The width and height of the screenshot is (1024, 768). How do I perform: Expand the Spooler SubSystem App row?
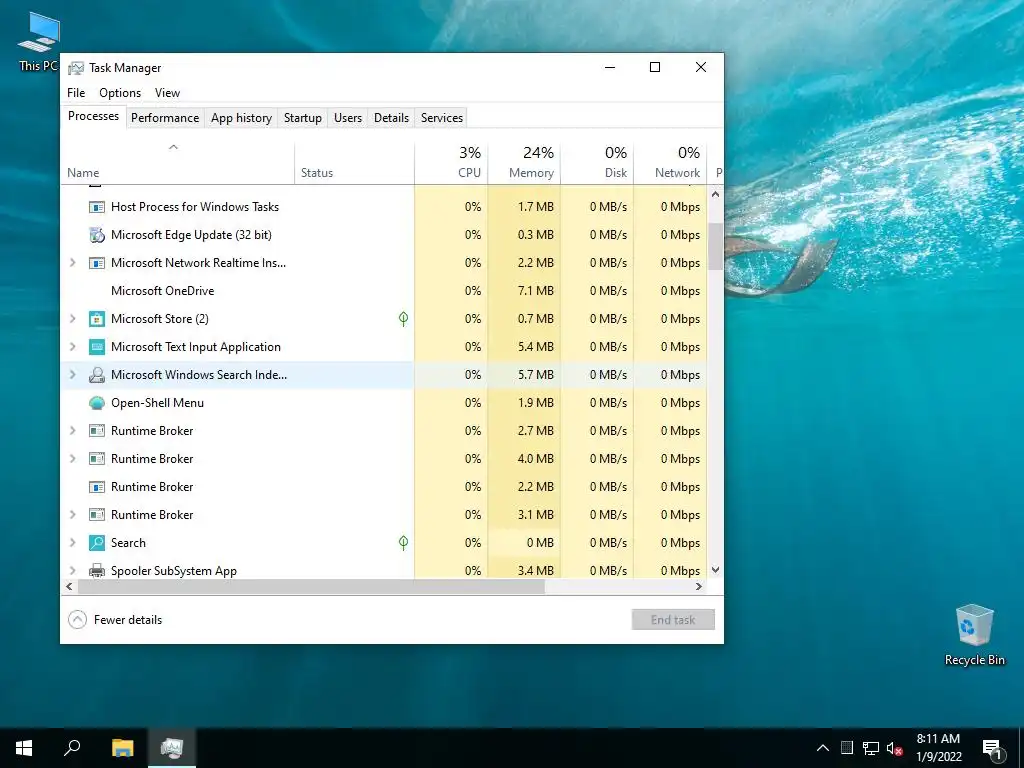(x=72, y=571)
